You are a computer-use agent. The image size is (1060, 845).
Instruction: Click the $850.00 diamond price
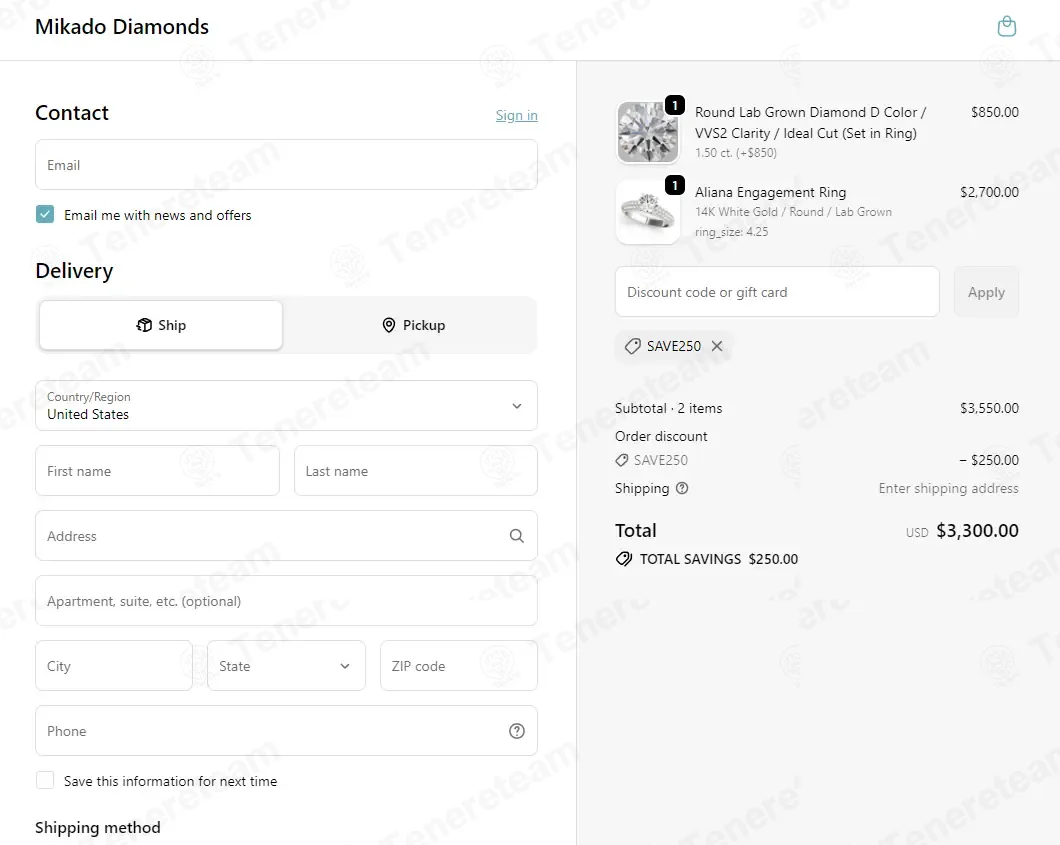pos(994,112)
